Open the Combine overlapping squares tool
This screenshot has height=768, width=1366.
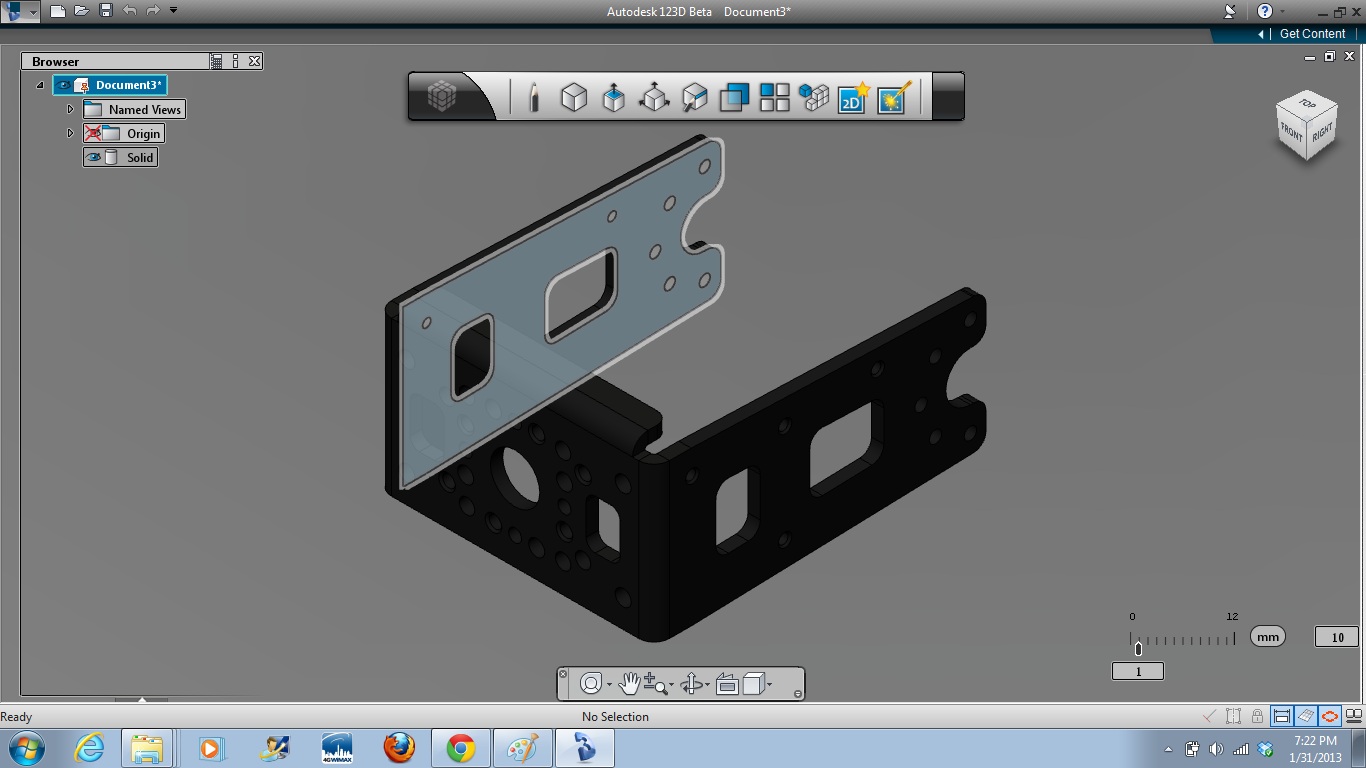734,97
